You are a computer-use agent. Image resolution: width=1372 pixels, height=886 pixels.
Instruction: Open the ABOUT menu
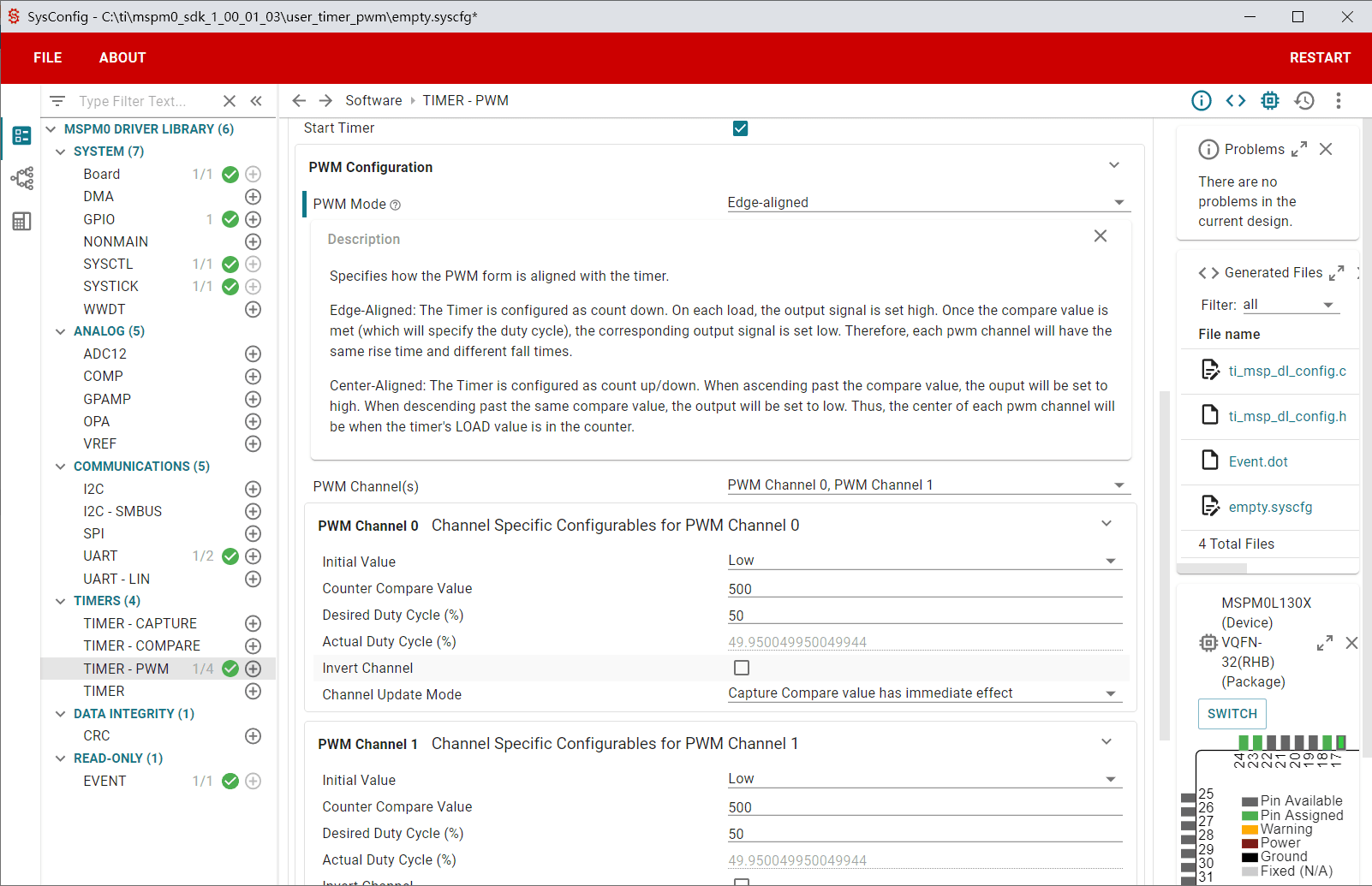pyautogui.click(x=122, y=58)
